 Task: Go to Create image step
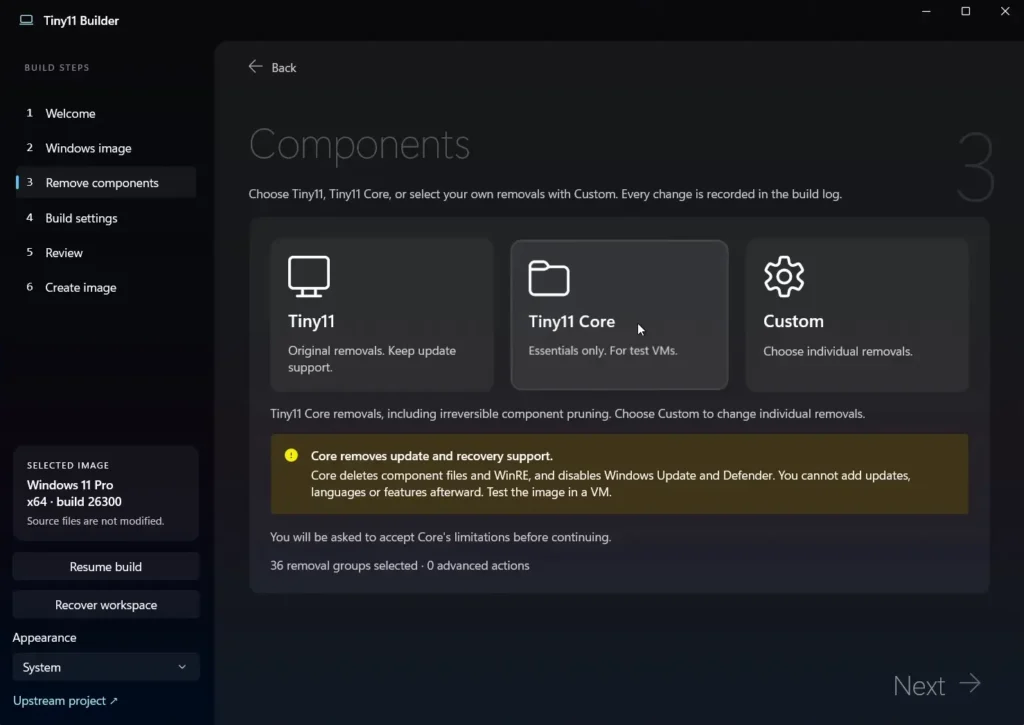[x=106, y=287]
